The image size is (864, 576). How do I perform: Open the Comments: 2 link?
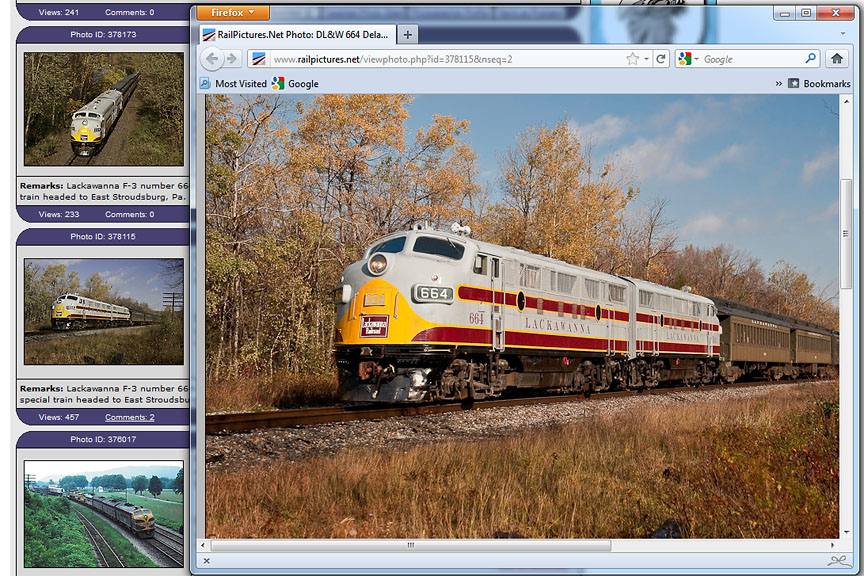[x=130, y=417]
